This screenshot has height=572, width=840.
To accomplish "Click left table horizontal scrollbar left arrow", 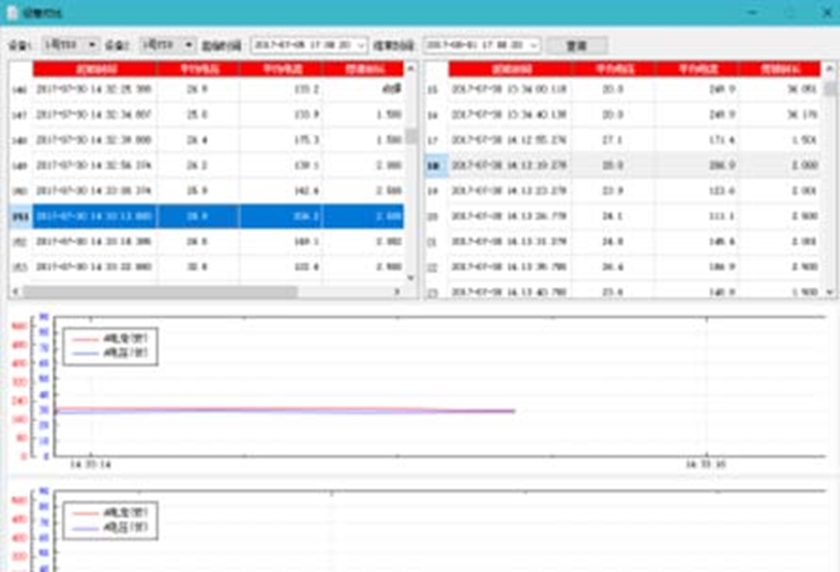I will click(16, 292).
